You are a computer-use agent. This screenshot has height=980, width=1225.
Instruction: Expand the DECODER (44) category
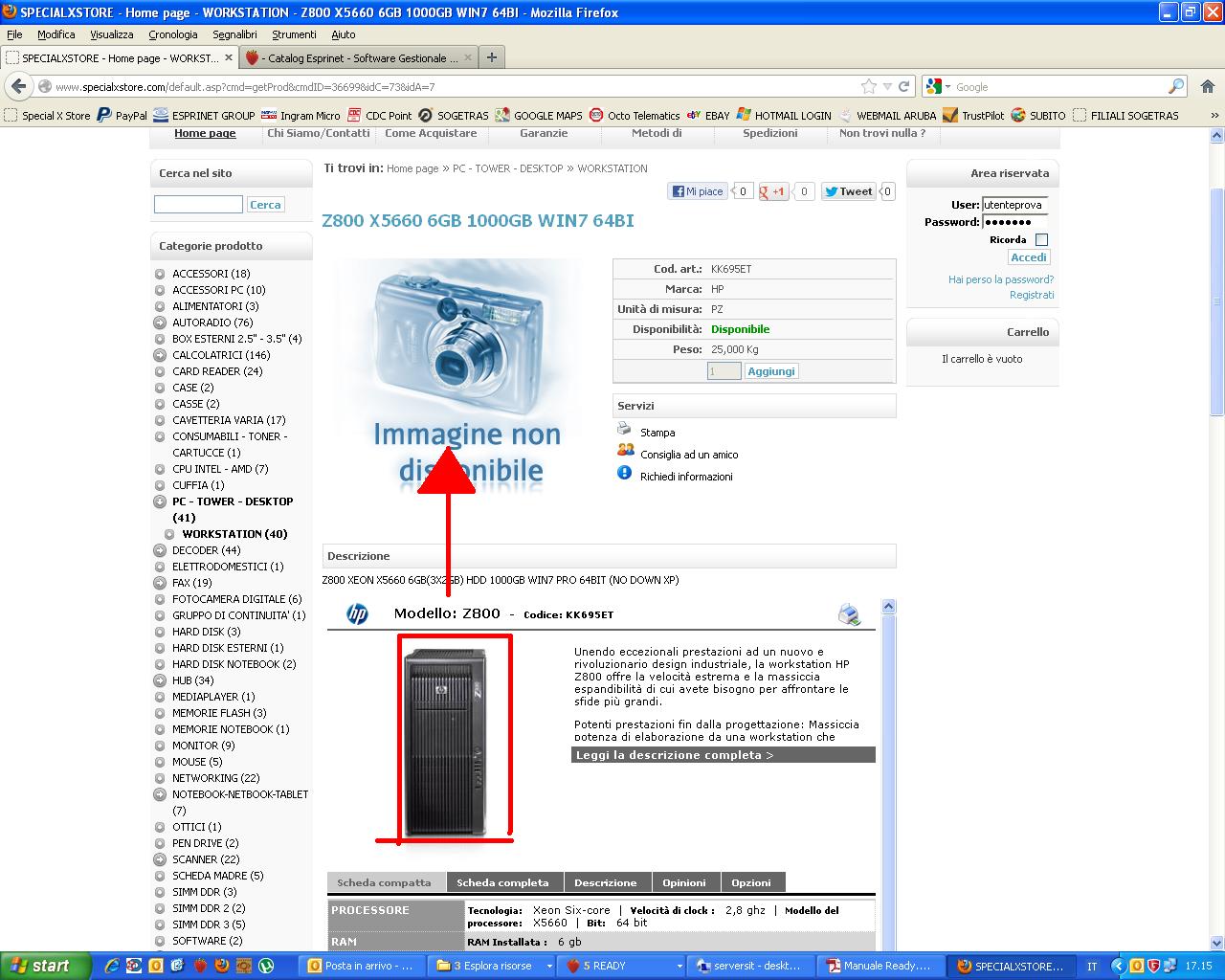pyautogui.click(x=160, y=550)
